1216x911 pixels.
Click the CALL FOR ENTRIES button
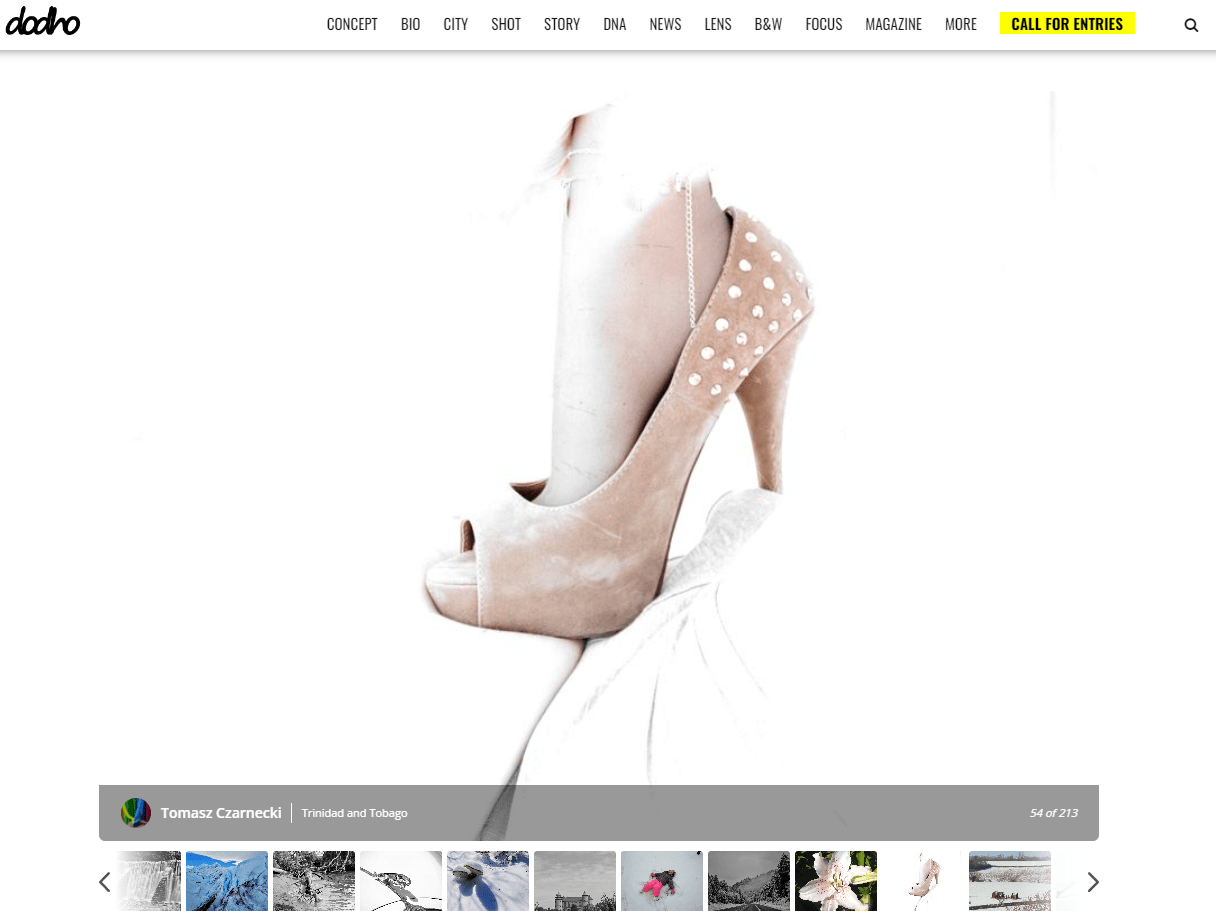coord(1067,24)
